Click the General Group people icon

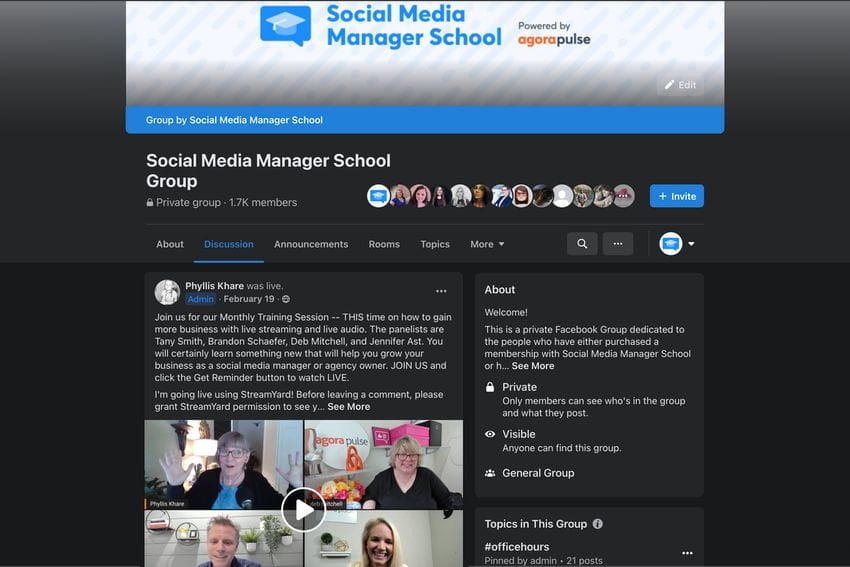tap(490, 473)
